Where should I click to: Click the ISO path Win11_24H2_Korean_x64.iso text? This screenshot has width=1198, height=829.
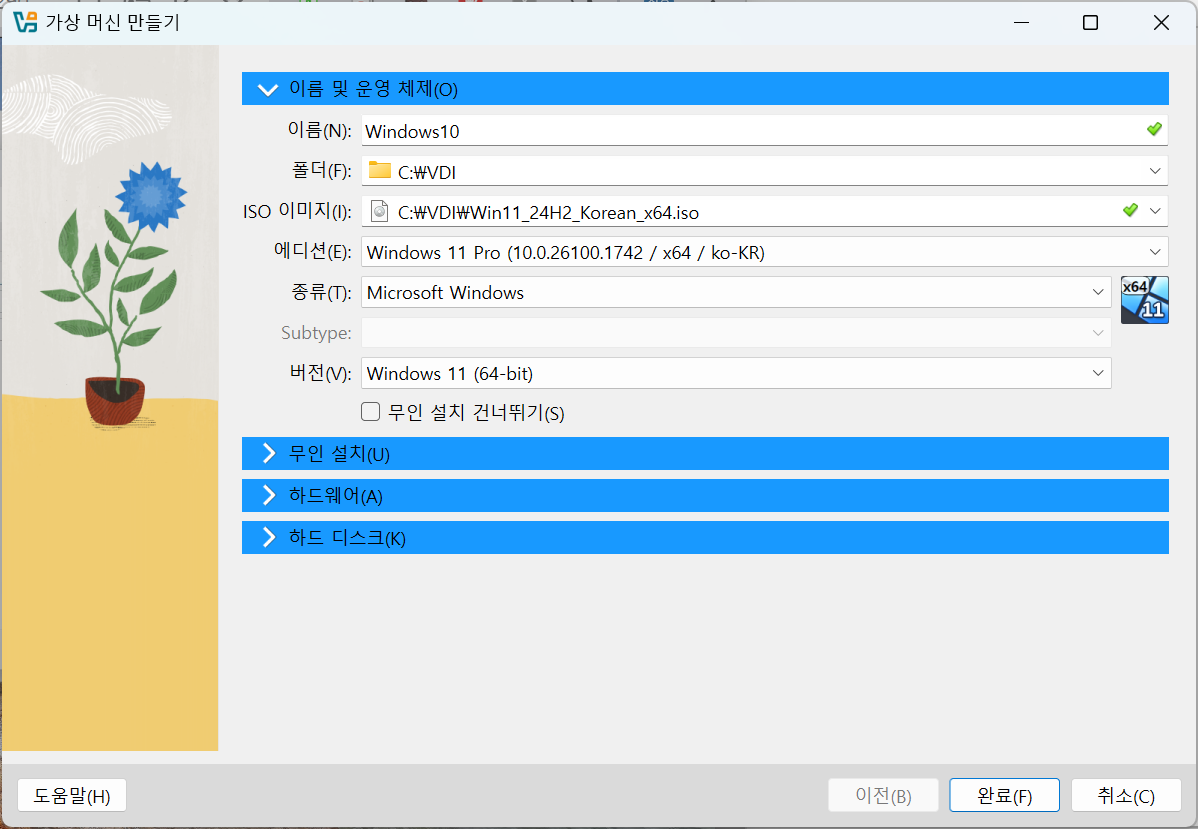pyautogui.click(x=549, y=212)
